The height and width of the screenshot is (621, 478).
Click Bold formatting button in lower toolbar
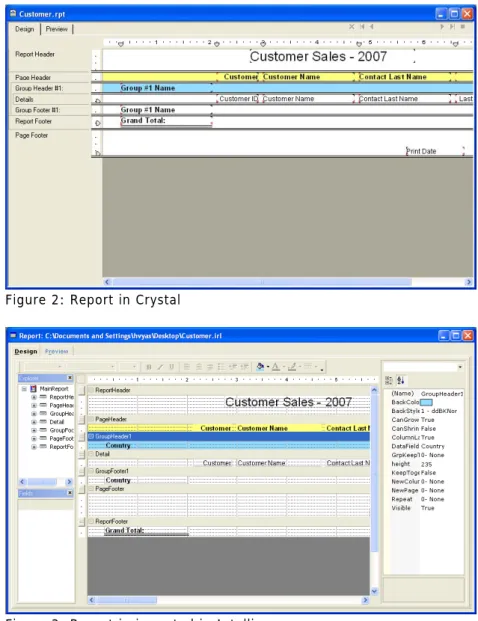[149, 367]
